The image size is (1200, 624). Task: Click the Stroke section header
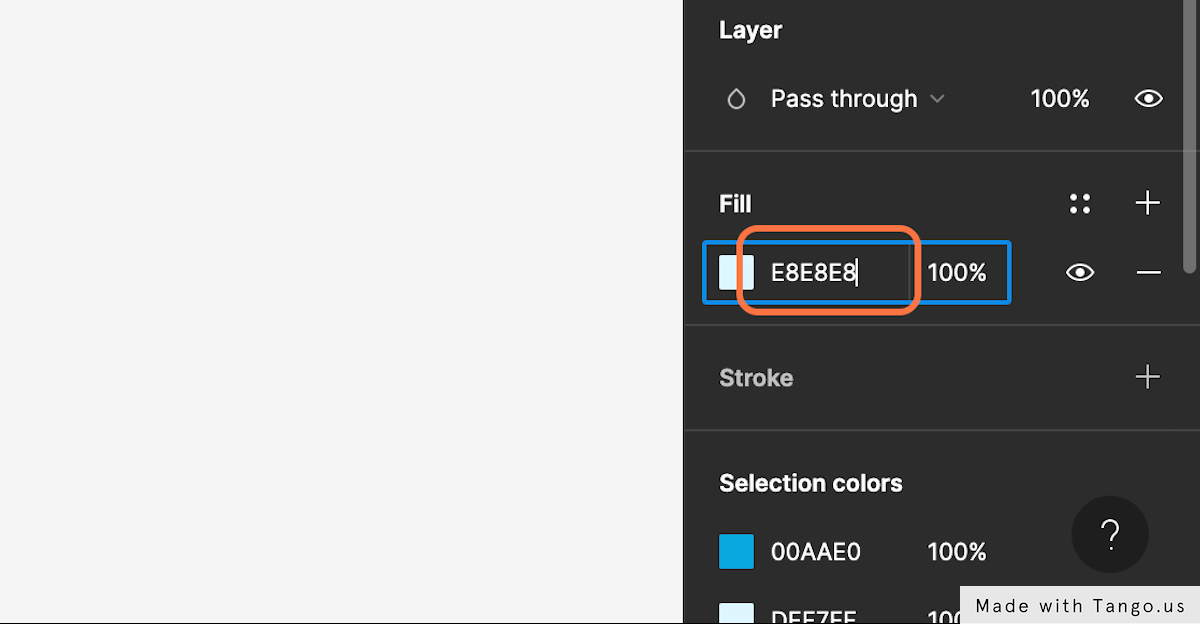pos(756,378)
